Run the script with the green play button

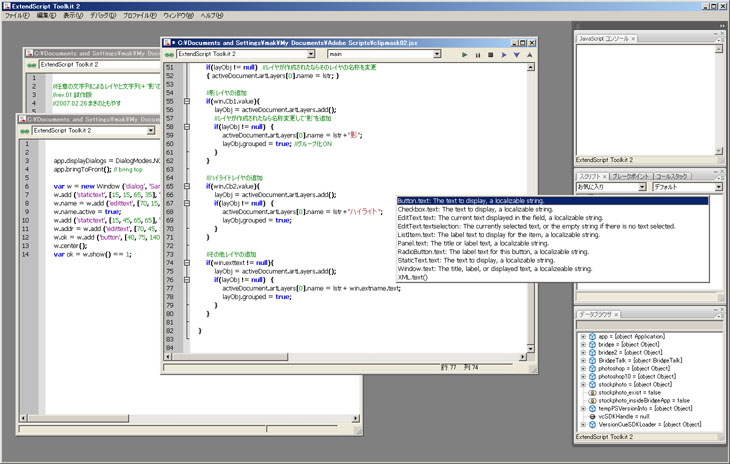coord(464,55)
